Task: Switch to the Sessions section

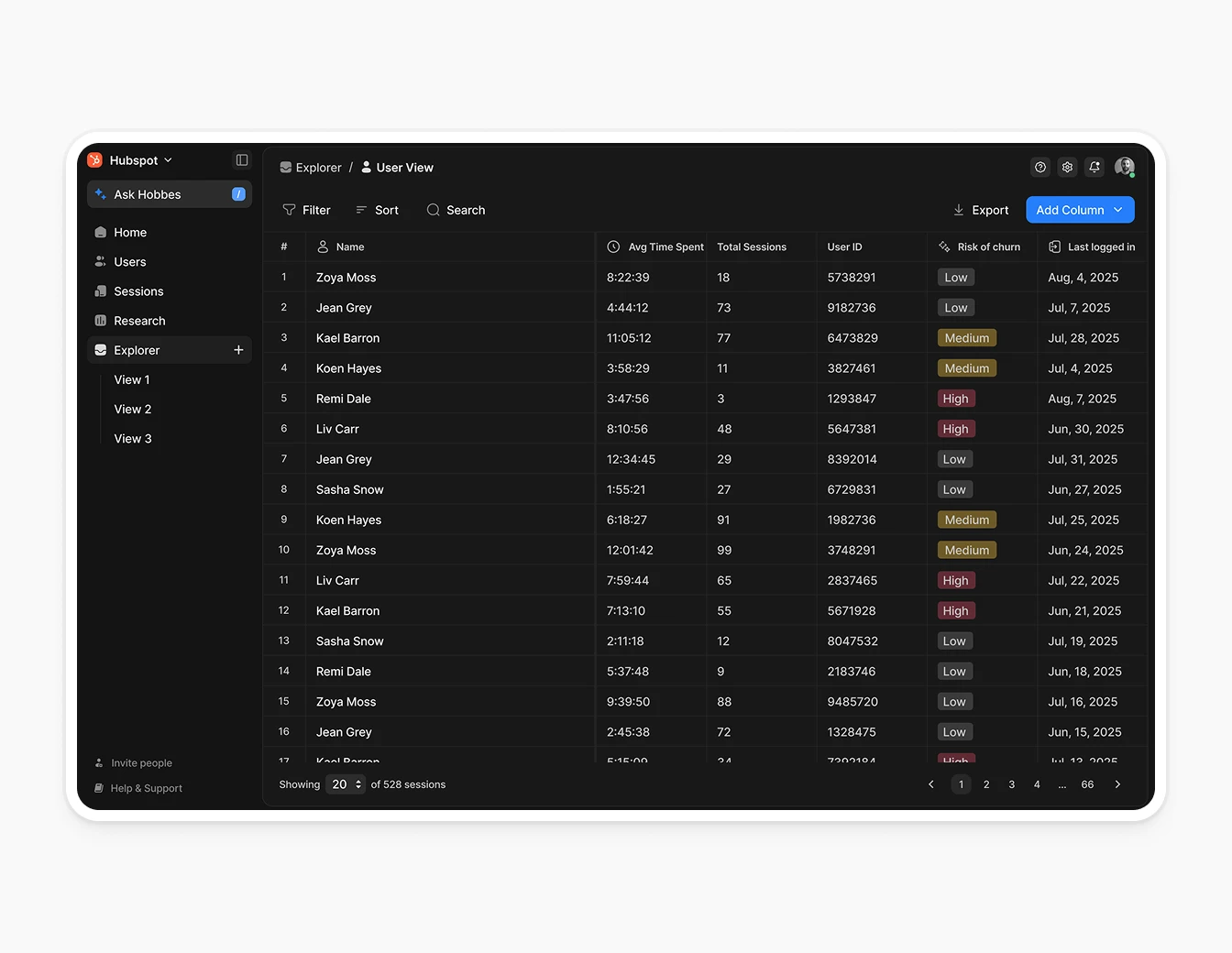Action: coord(138,290)
